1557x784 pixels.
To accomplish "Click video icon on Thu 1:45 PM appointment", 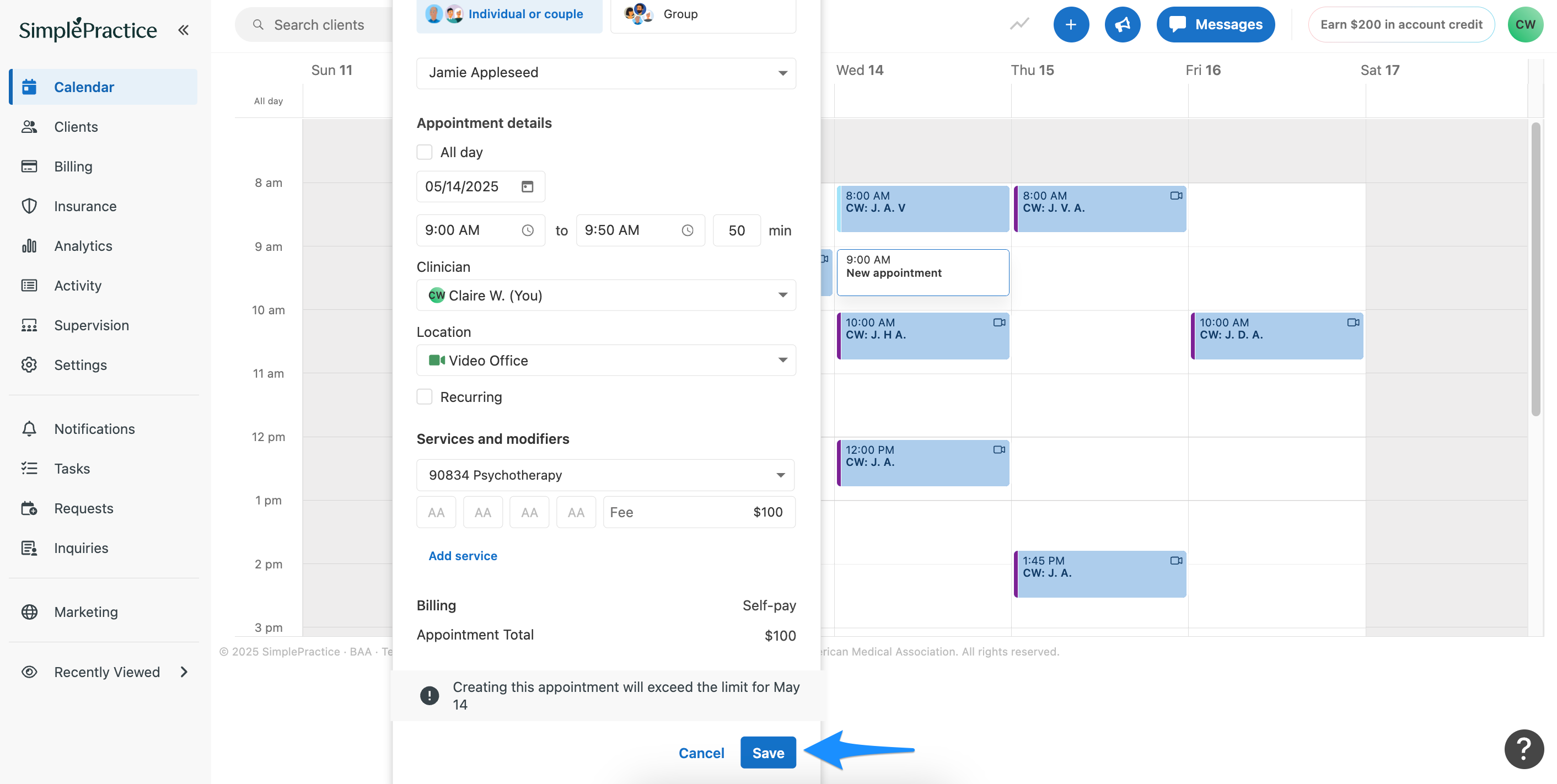I will (1175, 560).
